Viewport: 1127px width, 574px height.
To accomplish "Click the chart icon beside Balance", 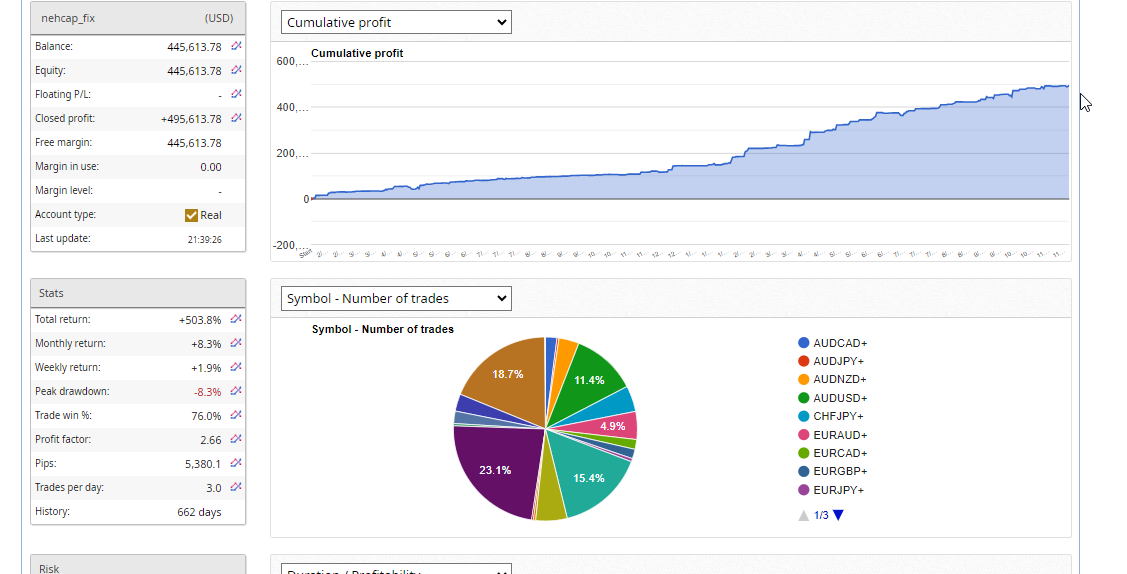I will (x=236, y=46).
